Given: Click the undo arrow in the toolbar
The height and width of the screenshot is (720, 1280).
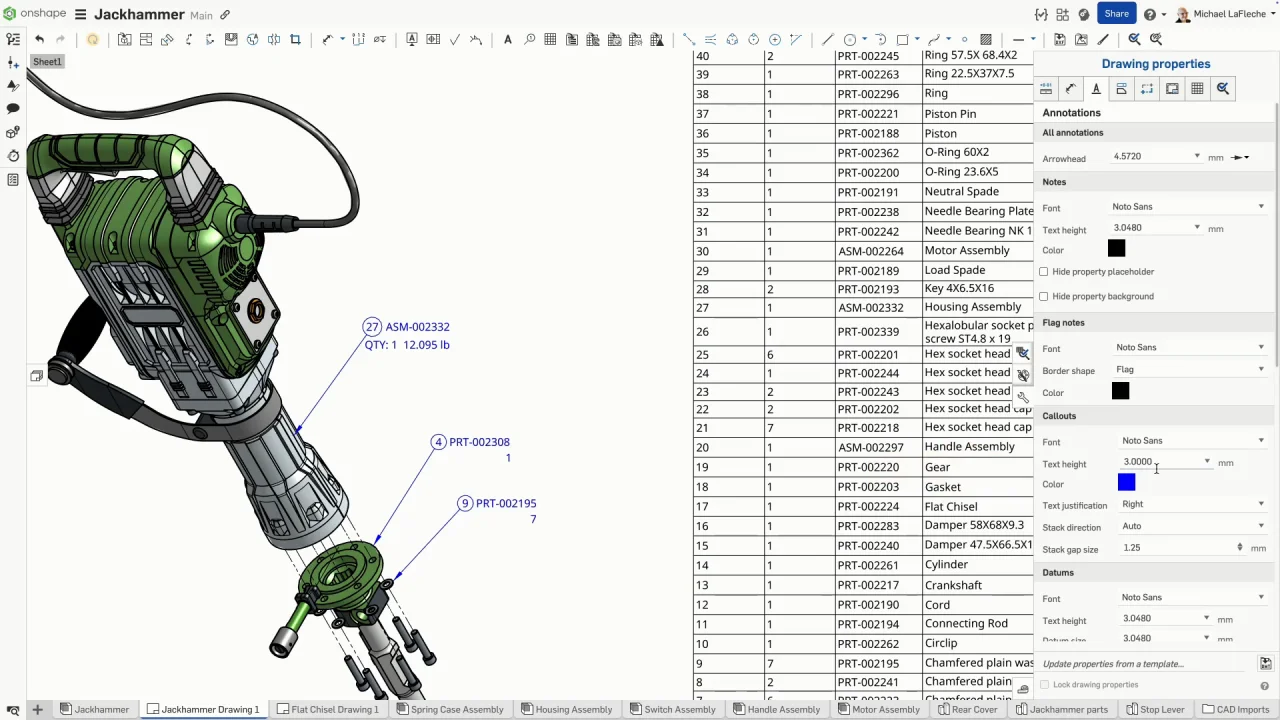Looking at the screenshot, I should pos(39,39).
